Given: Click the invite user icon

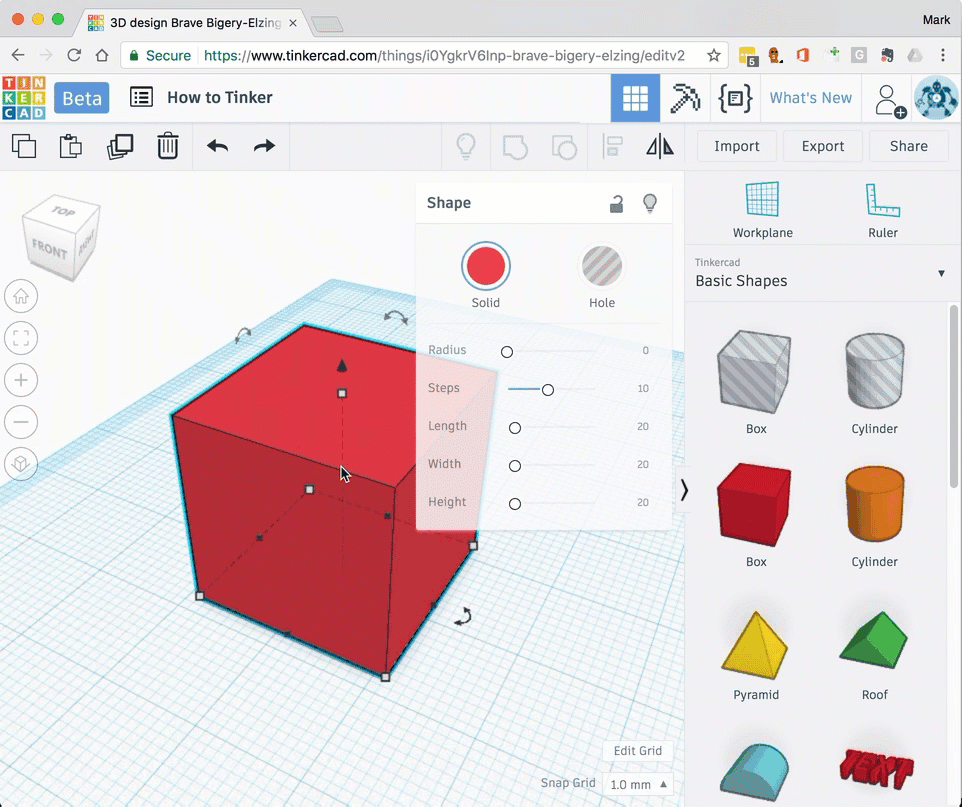Looking at the screenshot, I should point(889,101).
